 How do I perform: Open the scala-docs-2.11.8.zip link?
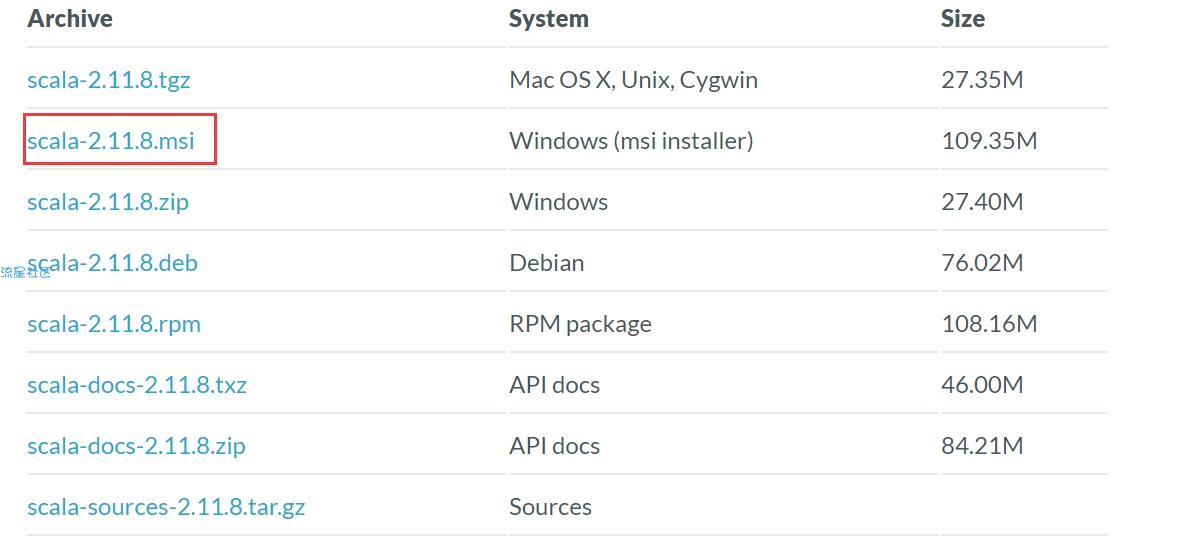pyautogui.click(x=137, y=446)
